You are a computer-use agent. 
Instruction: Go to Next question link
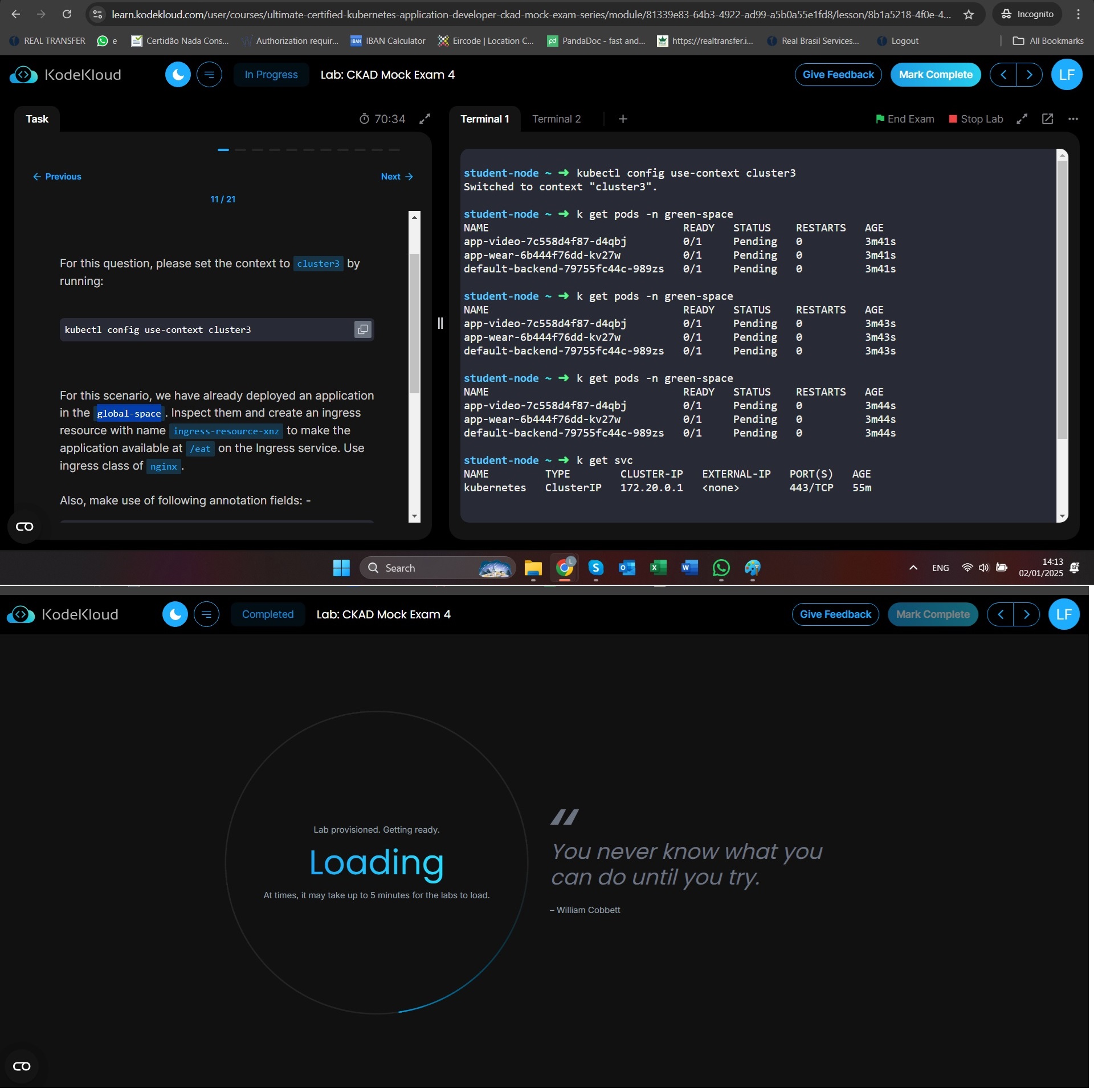(397, 177)
